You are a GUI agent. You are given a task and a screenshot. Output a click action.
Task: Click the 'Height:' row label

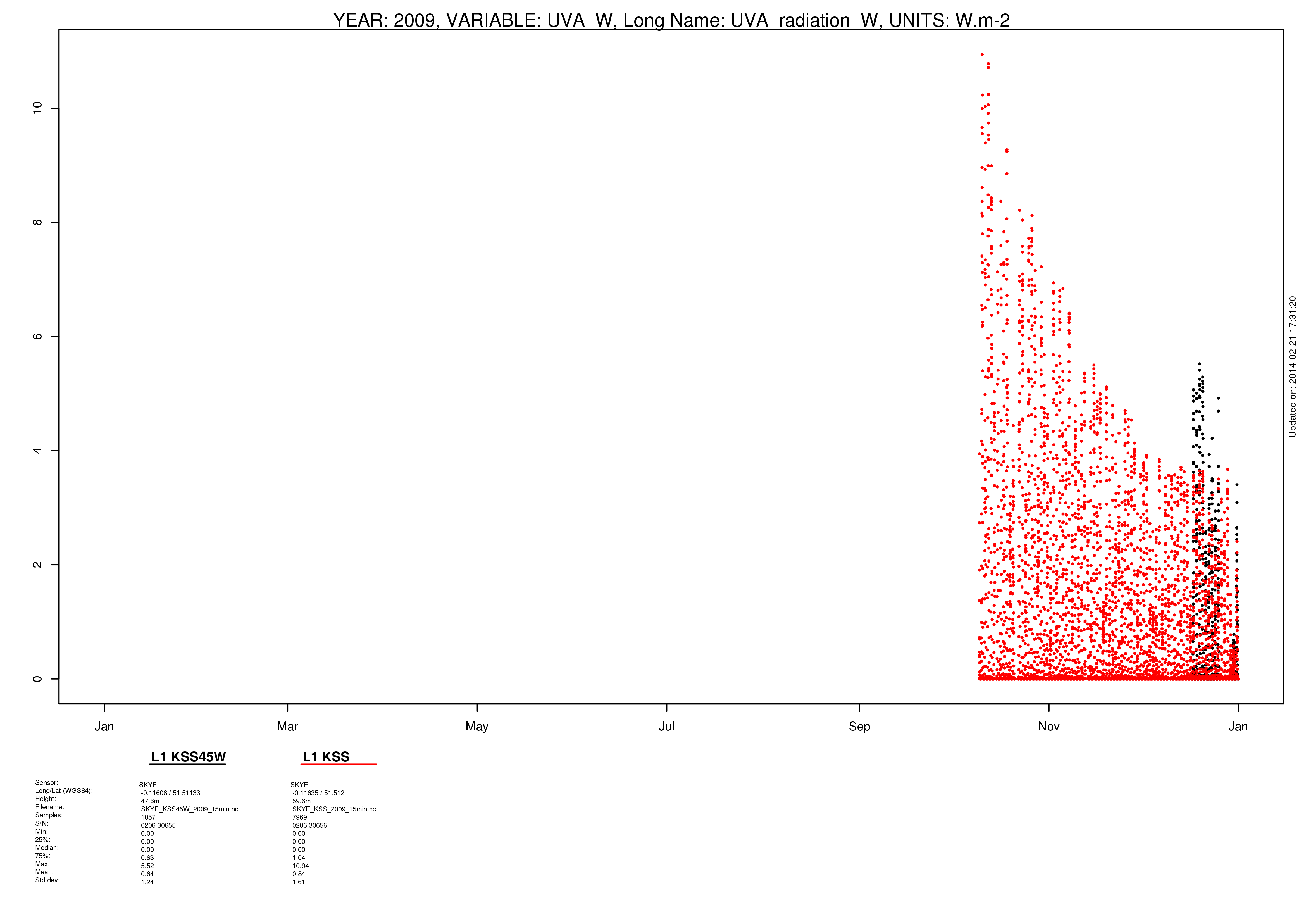pyautogui.click(x=46, y=799)
